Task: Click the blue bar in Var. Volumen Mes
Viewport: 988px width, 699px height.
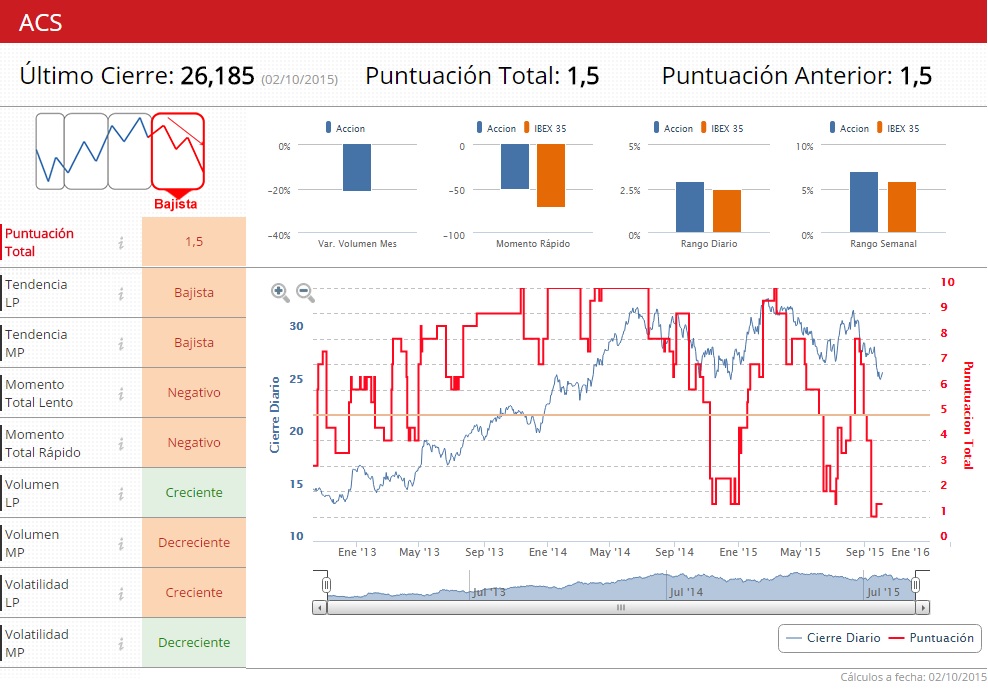Action: click(x=357, y=168)
